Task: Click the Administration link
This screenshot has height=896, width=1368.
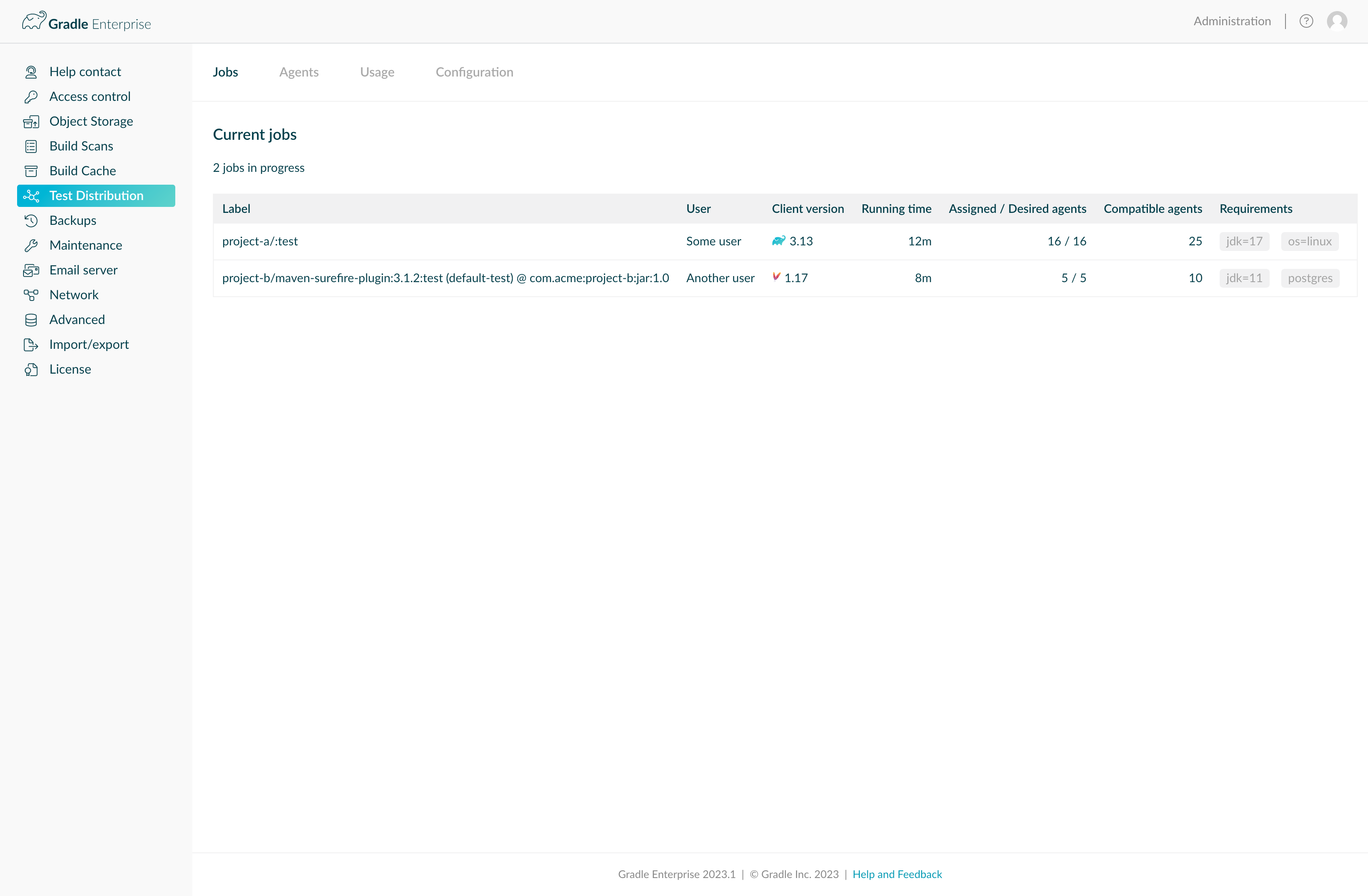Action: point(1232,21)
